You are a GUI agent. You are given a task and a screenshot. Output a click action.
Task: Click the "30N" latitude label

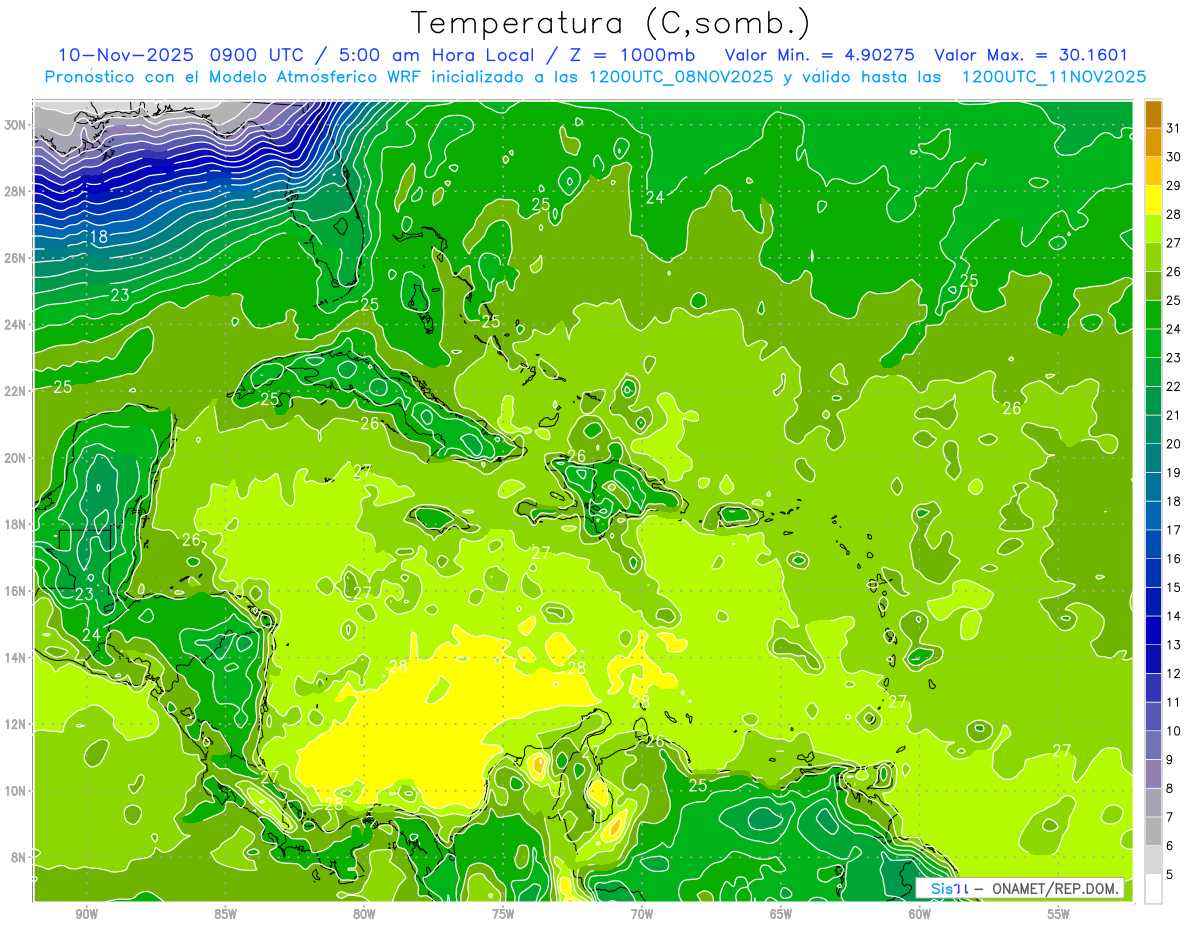16,125
